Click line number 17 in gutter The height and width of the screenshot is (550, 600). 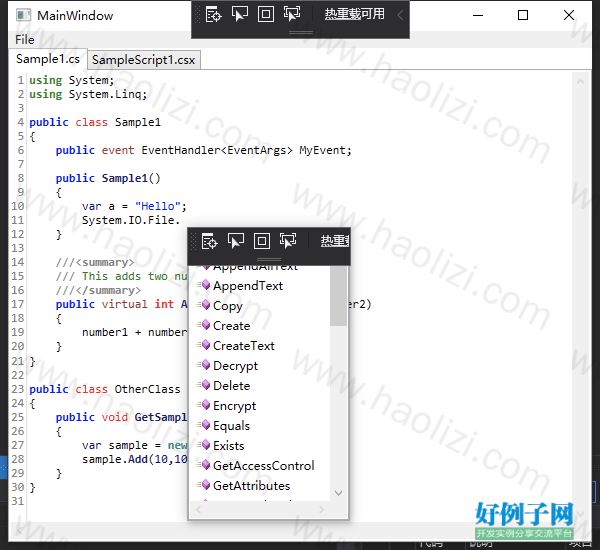[x=18, y=304]
